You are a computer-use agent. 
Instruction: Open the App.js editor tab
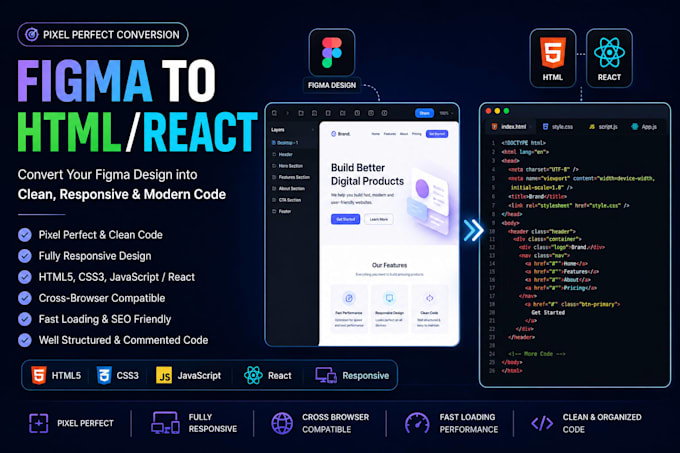pos(644,127)
